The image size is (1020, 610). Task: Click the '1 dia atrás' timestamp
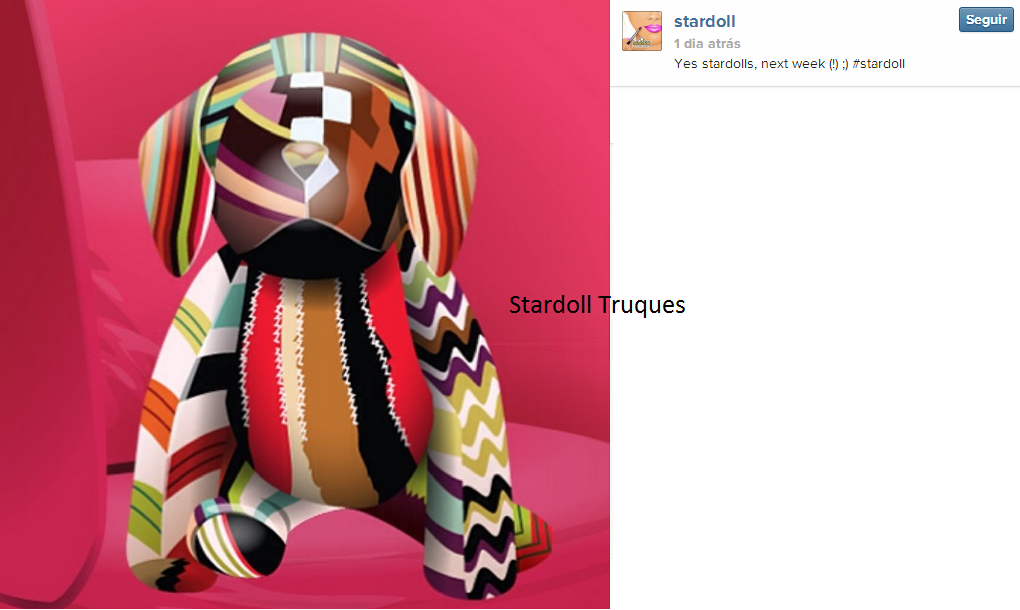(x=707, y=44)
